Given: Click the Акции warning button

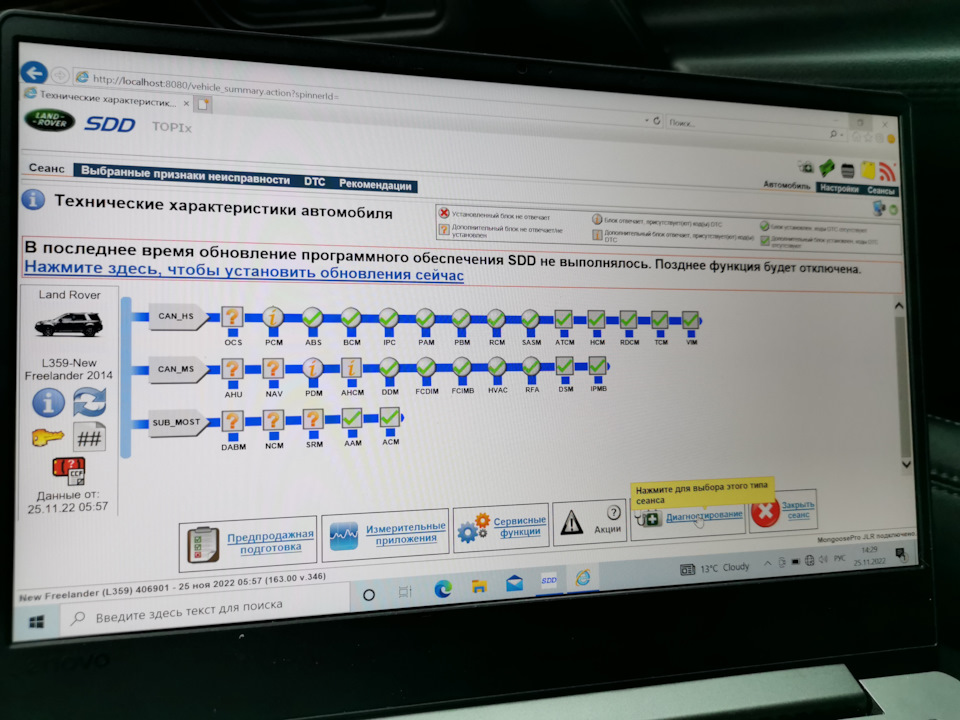Looking at the screenshot, I should [590, 522].
